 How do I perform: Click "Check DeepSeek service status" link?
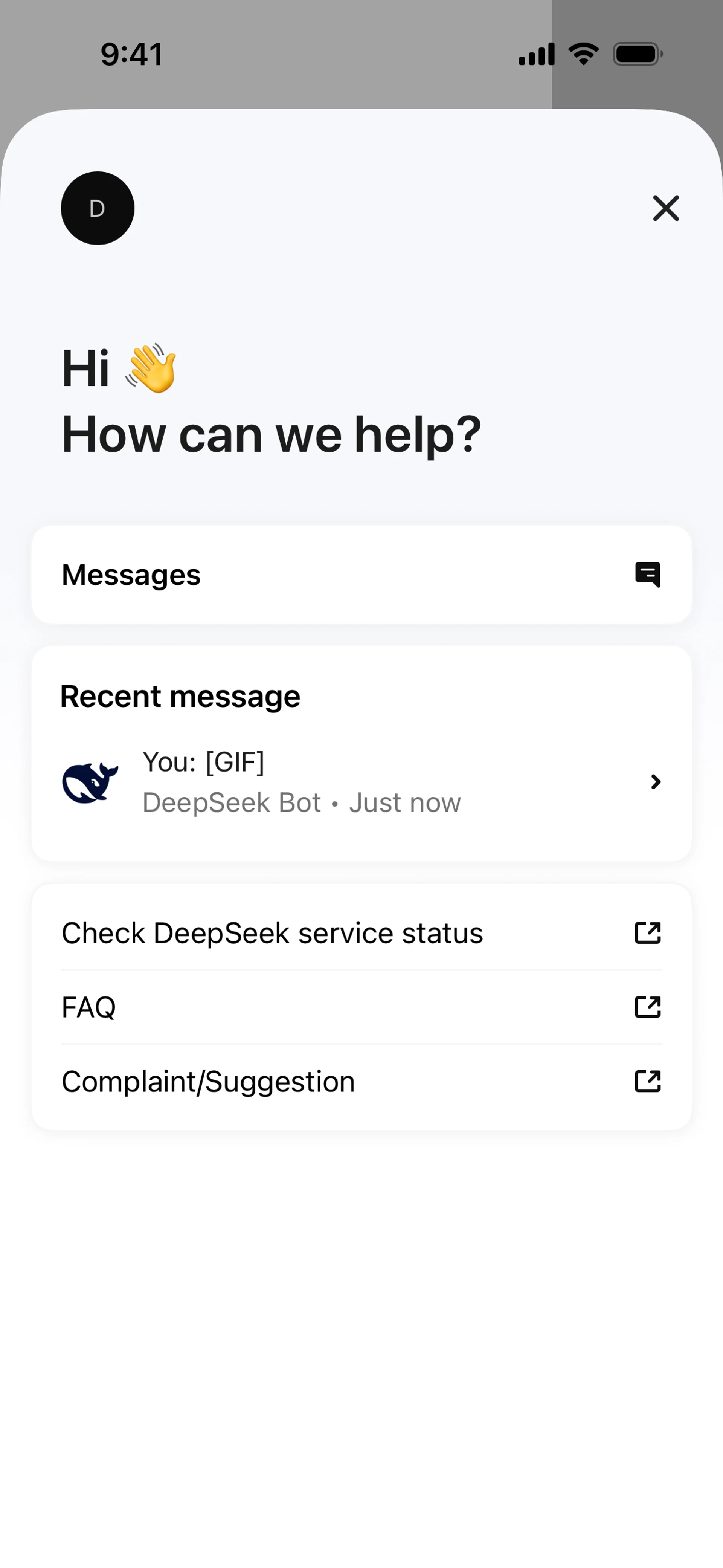coord(272,933)
